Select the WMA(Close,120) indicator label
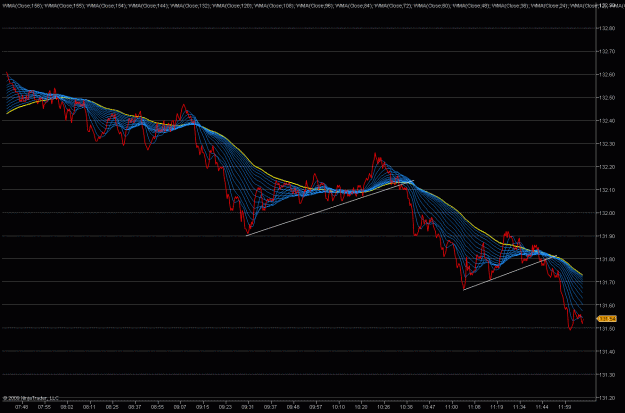Viewport: 625px width, 413px height. (232, 6)
